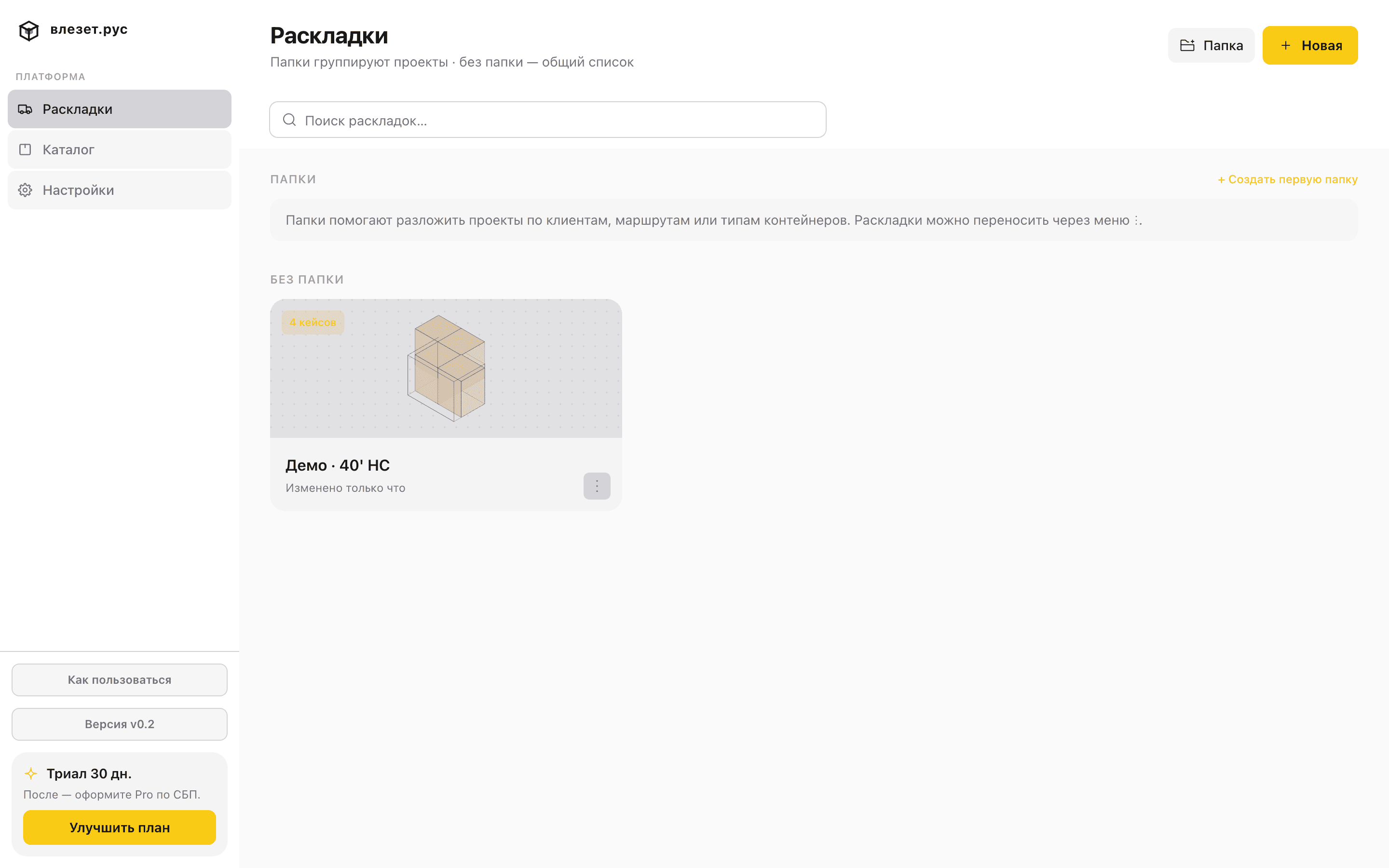
Task: Click the magnifier icon in search field
Action: coord(289,120)
